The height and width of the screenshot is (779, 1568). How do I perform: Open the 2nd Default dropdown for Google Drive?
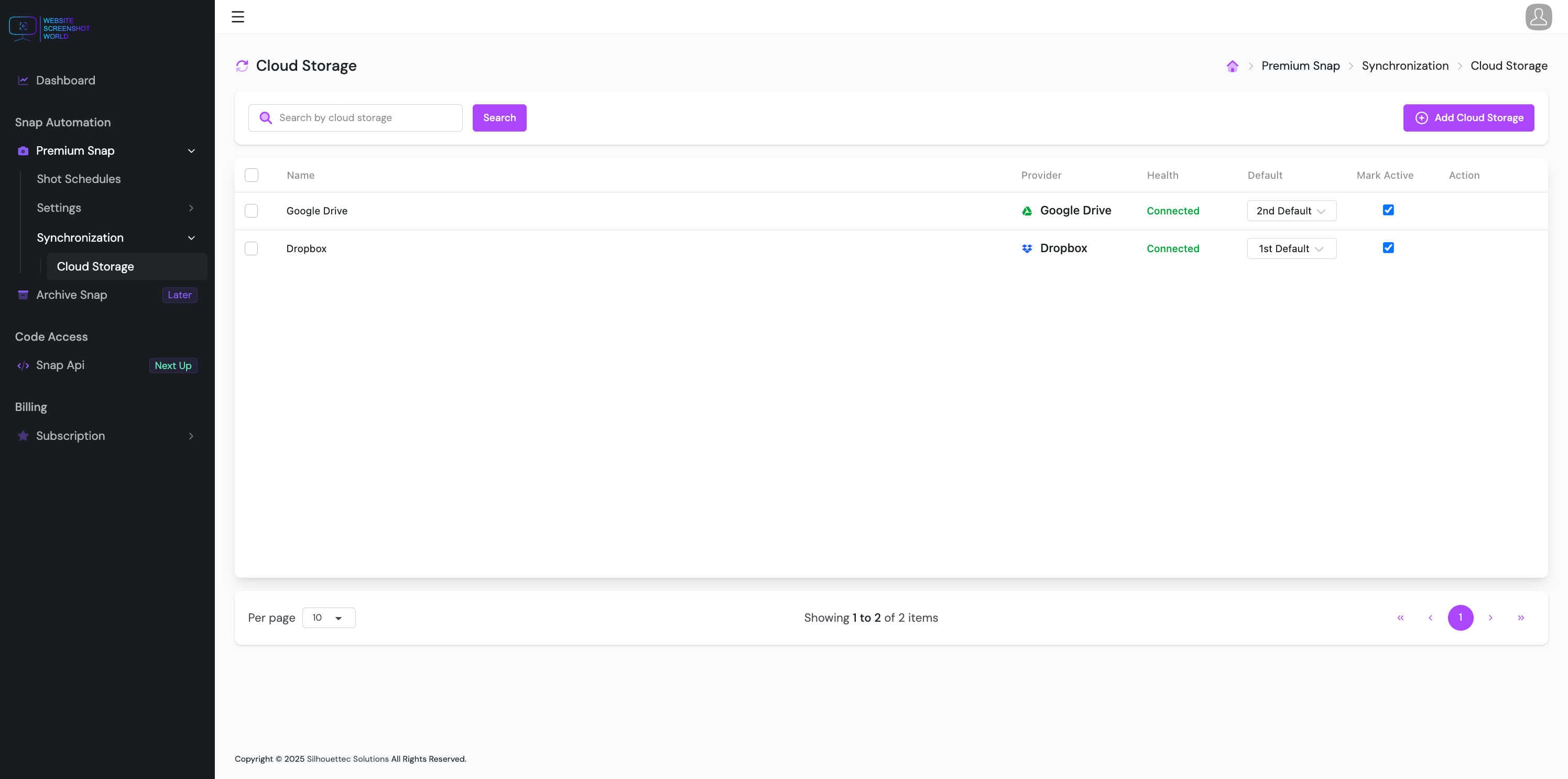(x=1290, y=211)
